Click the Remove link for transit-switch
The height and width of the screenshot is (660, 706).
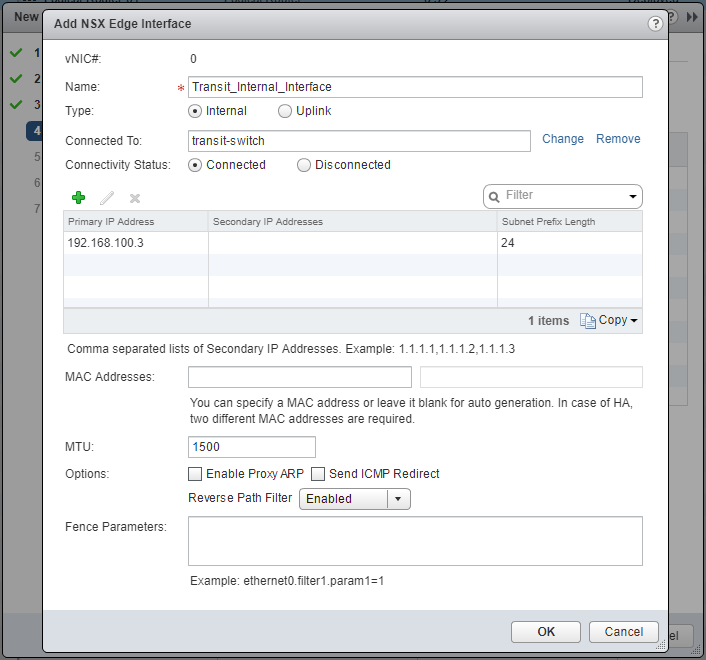tap(618, 139)
